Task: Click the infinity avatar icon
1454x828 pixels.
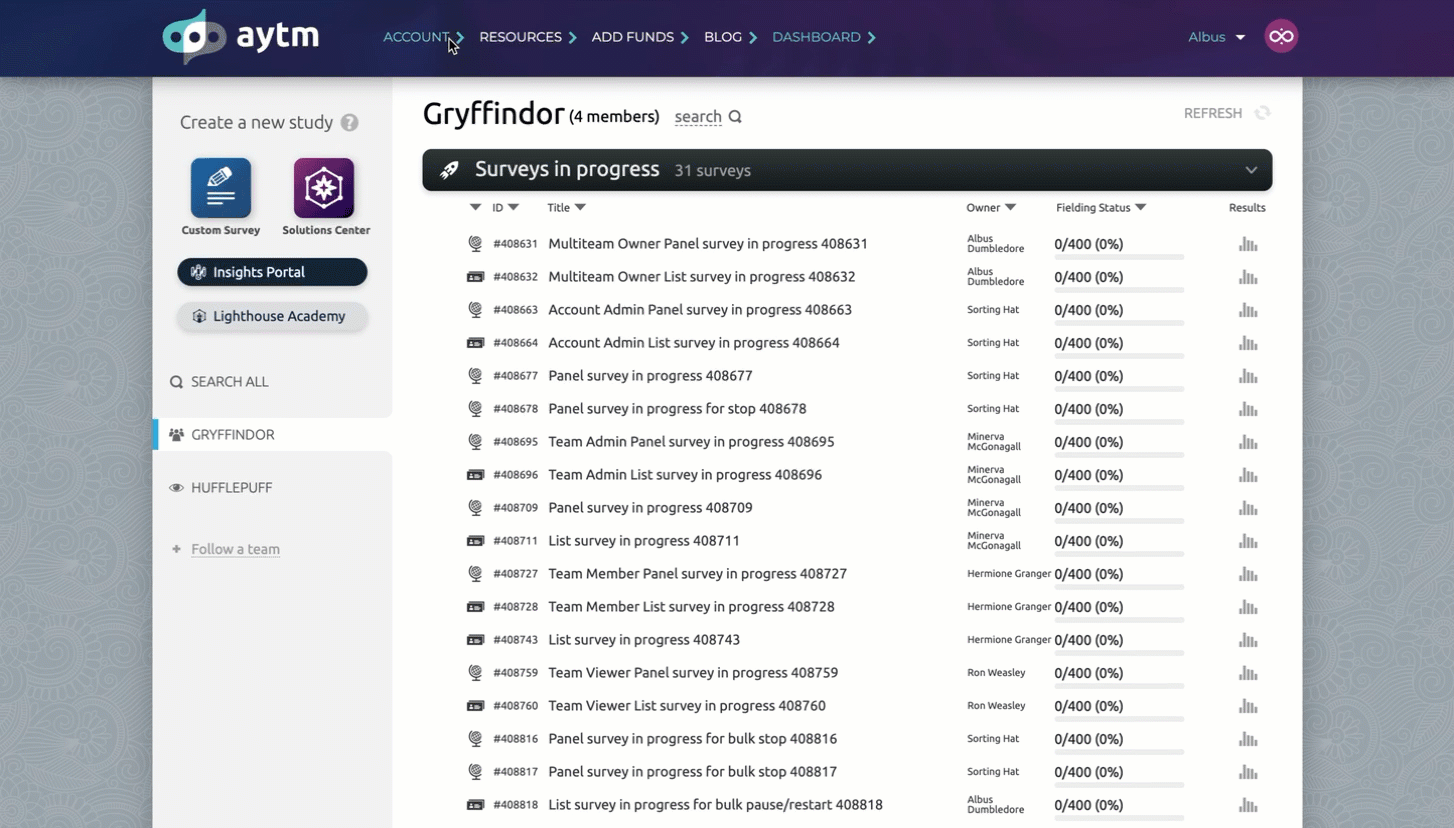Action: click(x=1280, y=37)
